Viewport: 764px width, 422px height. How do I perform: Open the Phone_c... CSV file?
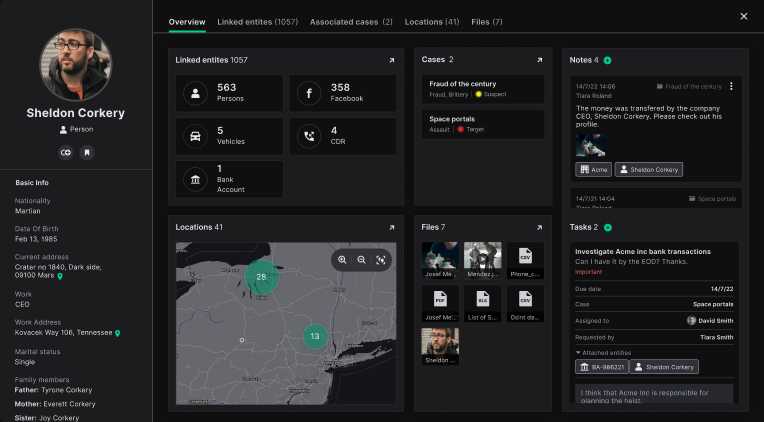[x=525, y=261]
